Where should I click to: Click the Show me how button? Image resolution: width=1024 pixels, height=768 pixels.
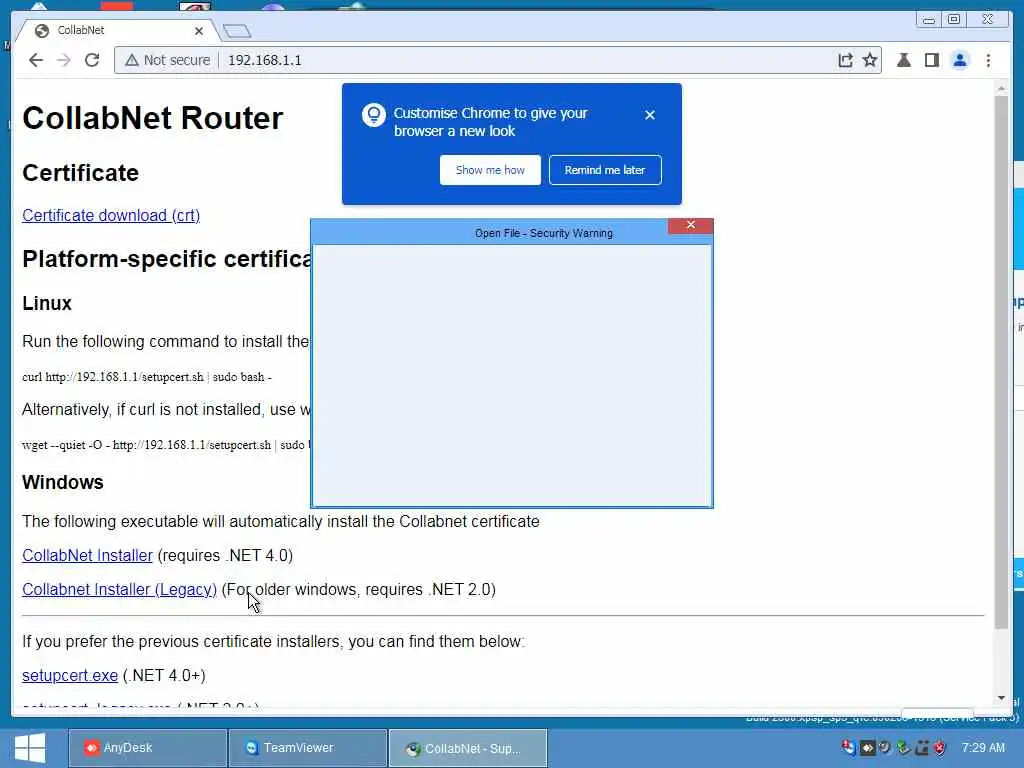[x=490, y=170]
